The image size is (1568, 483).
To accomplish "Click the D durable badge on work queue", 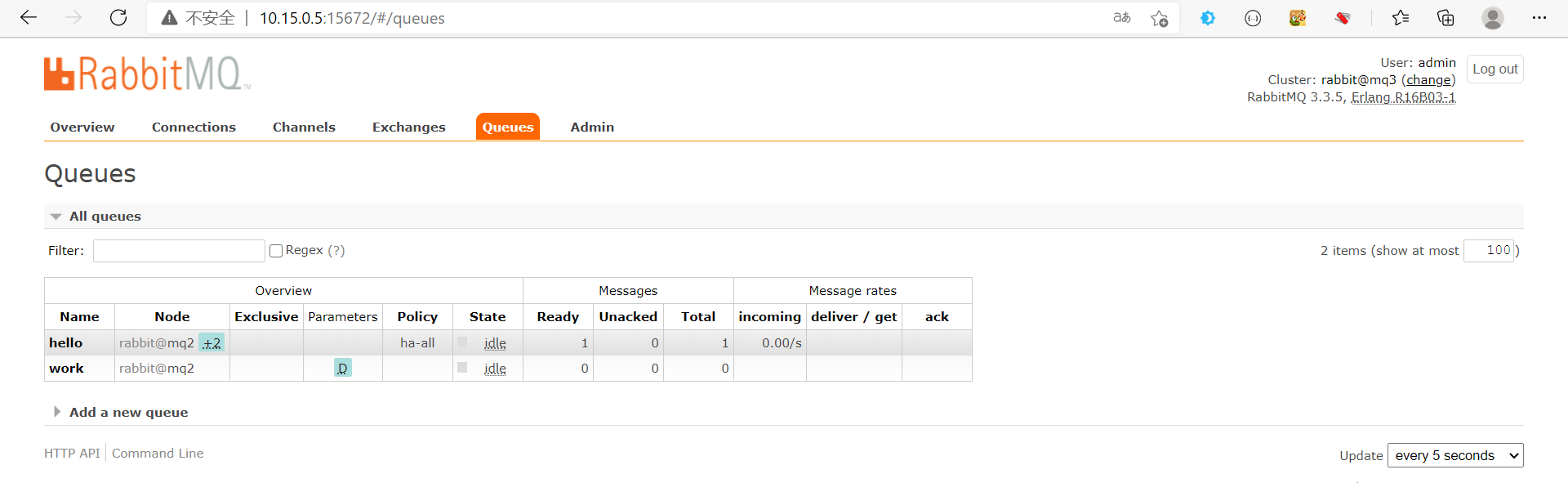I will point(342,369).
